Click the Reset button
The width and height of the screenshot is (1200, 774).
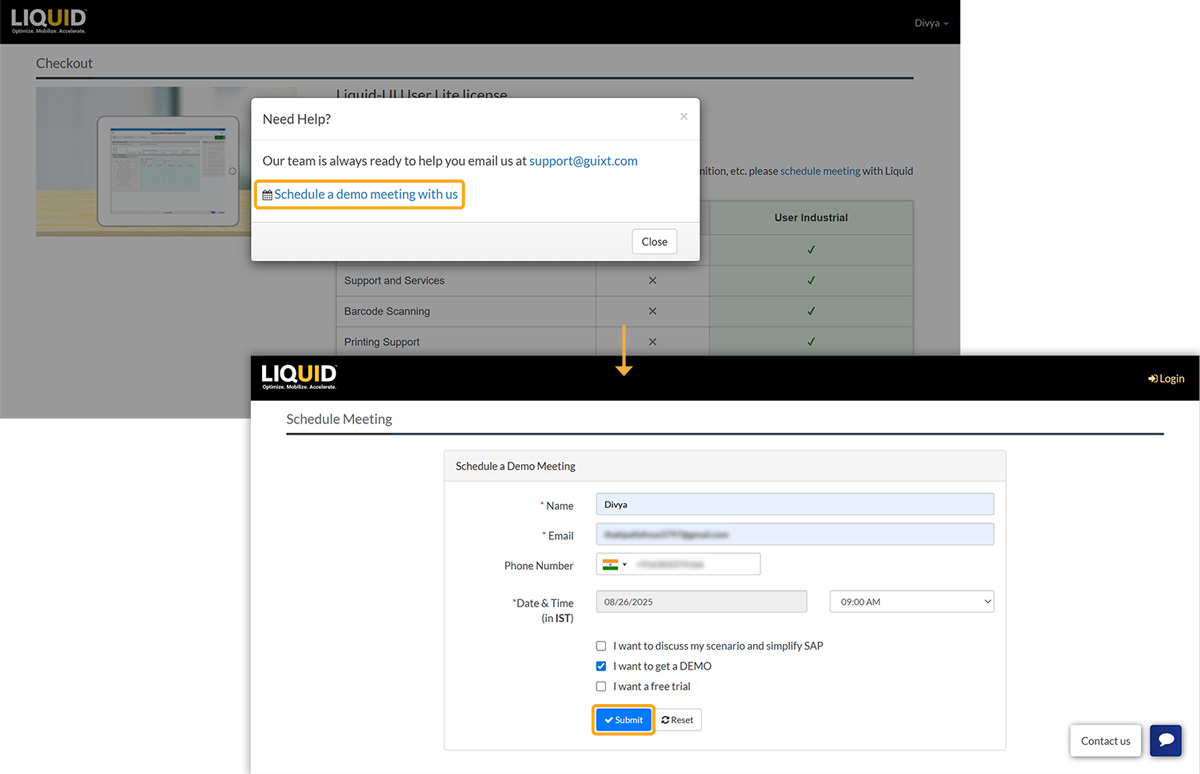coord(678,719)
